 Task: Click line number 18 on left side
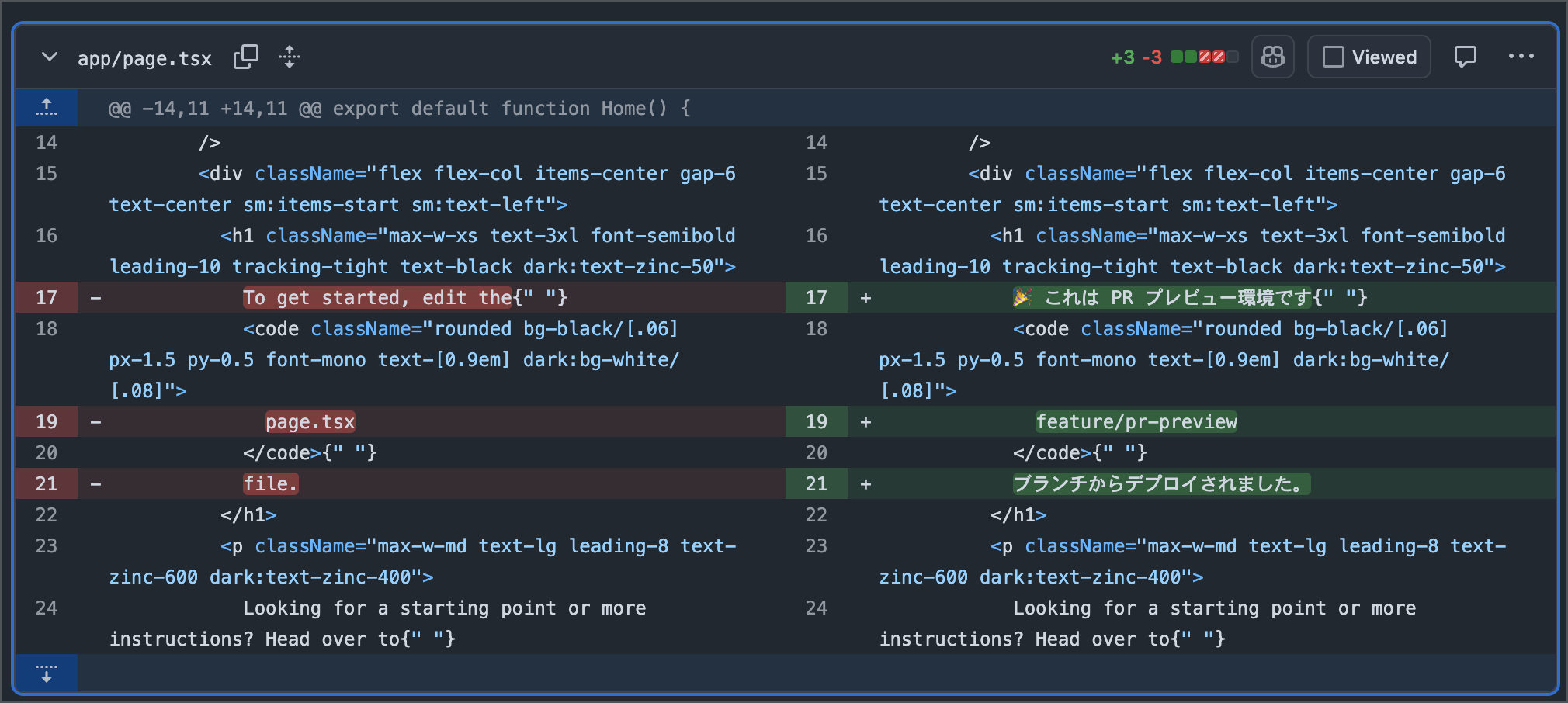coord(47,328)
